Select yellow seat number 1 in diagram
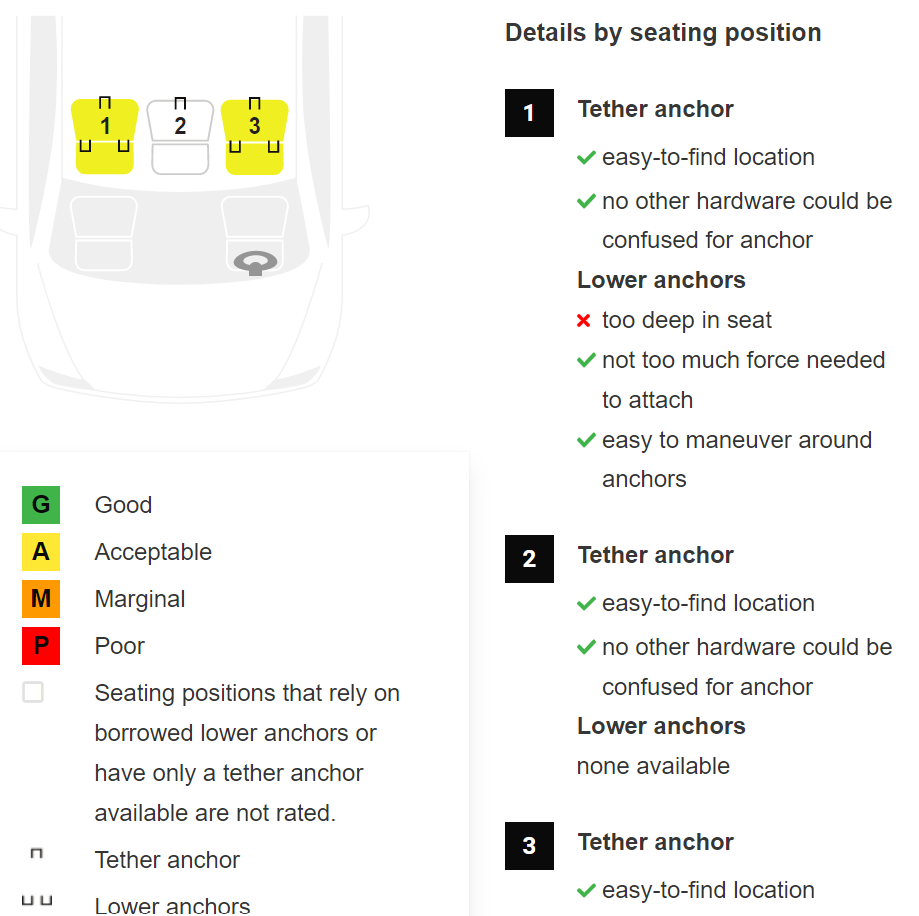The width and height of the screenshot is (919, 916). (x=105, y=136)
